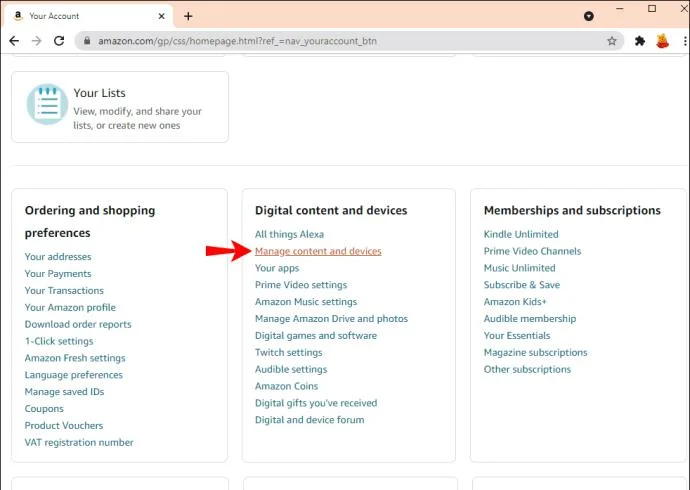
Task: Go to Your apps
Action: [x=277, y=268]
